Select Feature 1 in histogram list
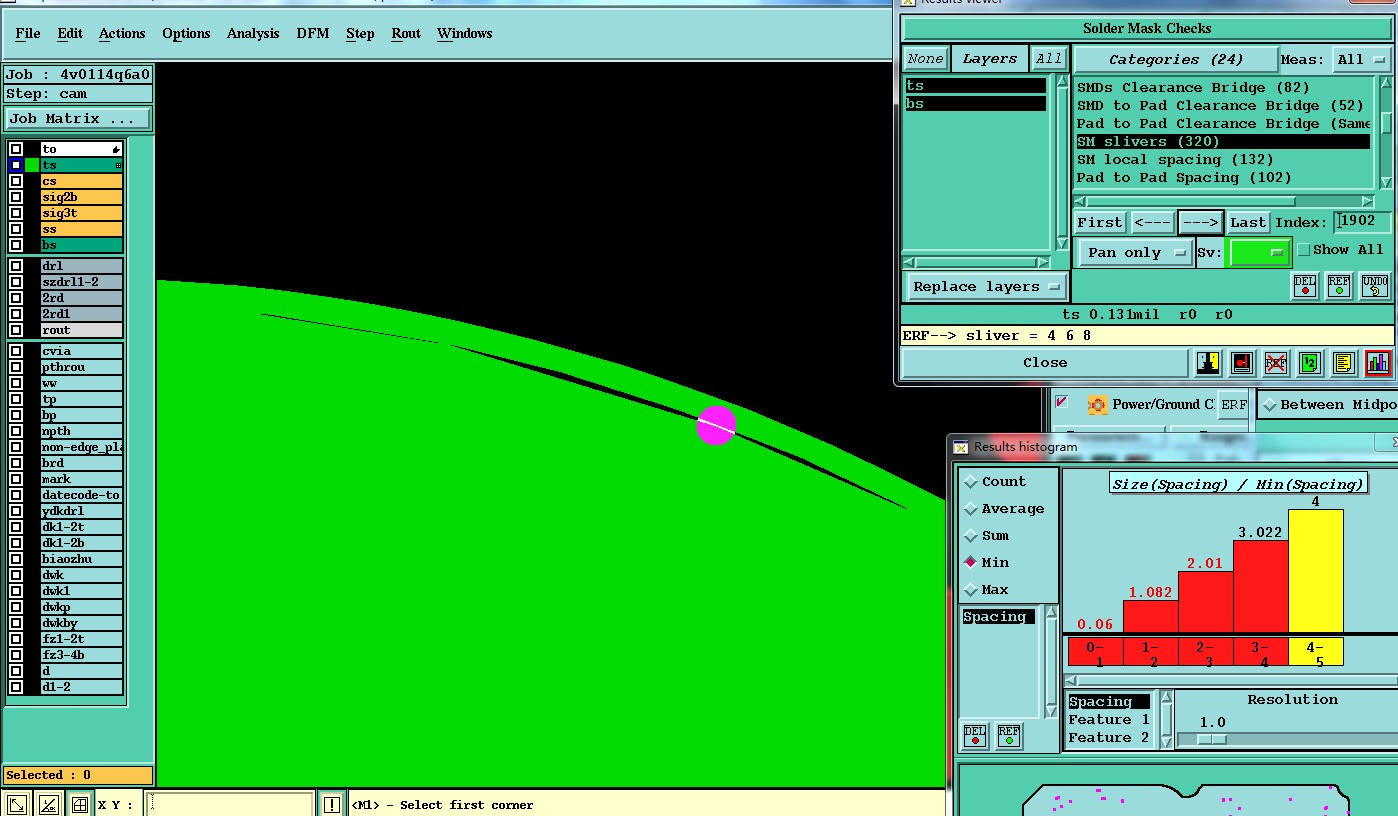Screen dimensions: 1398x816 pyautogui.click(x=1109, y=720)
